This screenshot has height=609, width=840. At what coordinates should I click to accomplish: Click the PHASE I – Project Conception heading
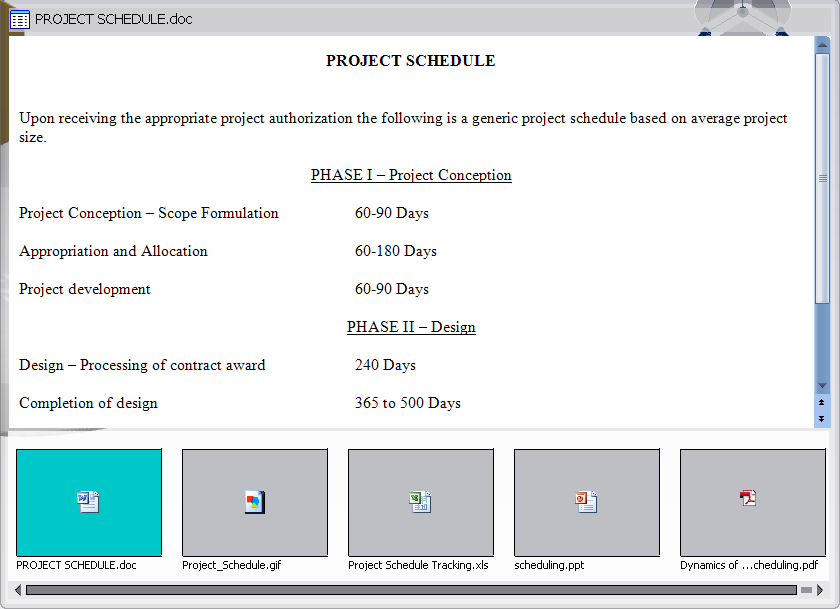click(411, 175)
